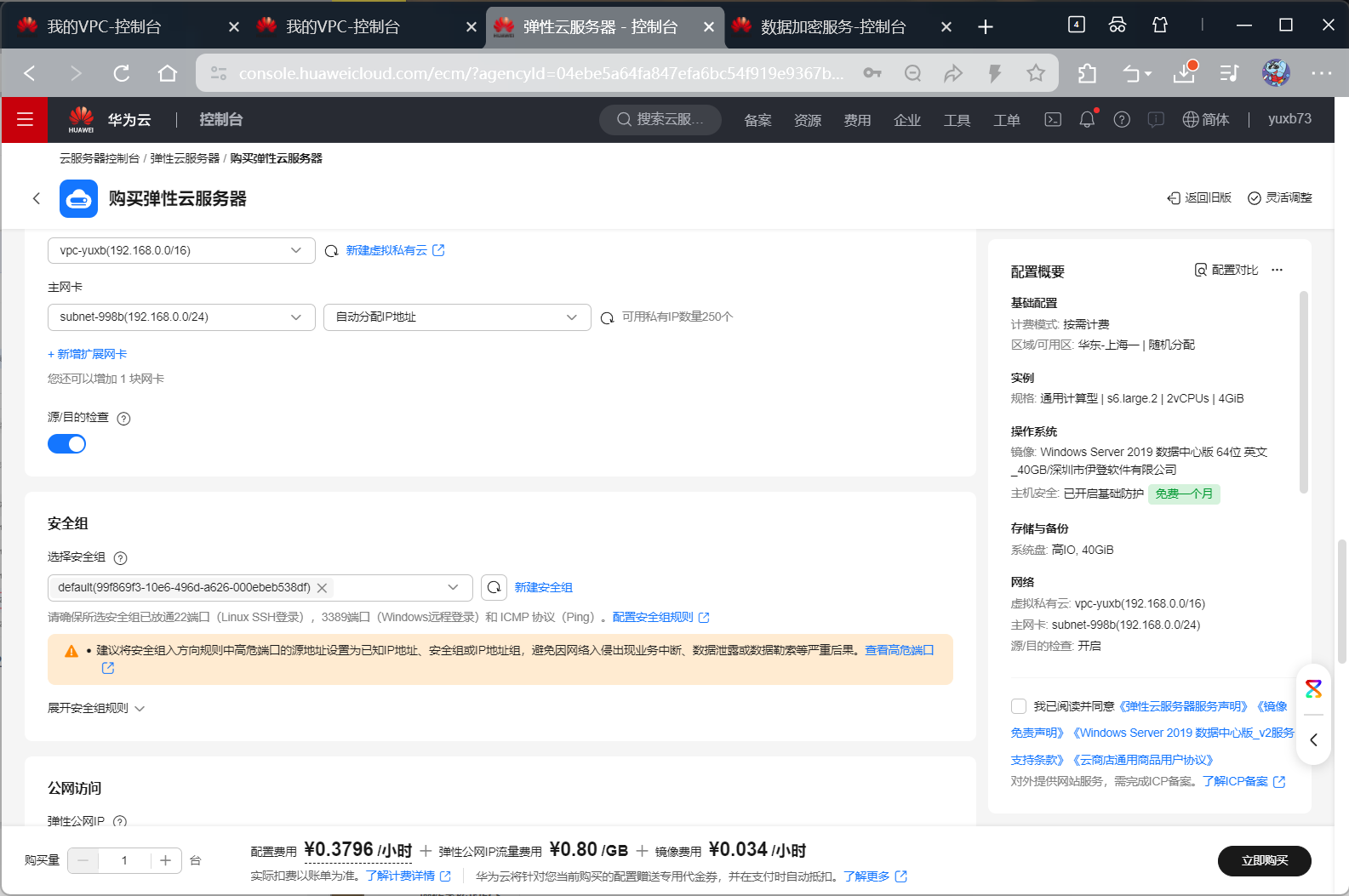The image size is (1349, 896).
Task: Click the purchase quantity input field
Action: tap(124, 860)
